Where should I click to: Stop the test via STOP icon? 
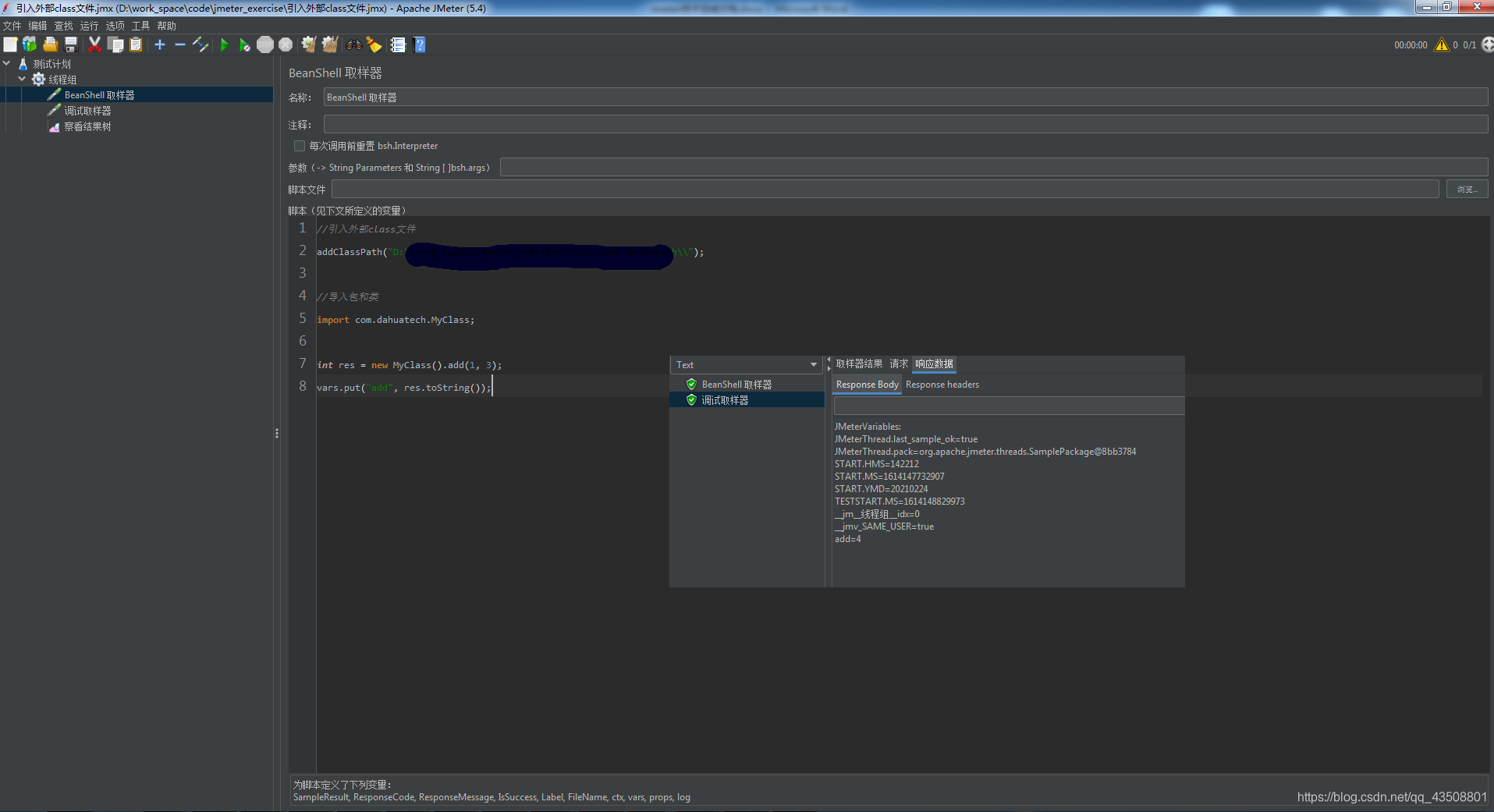[265, 44]
